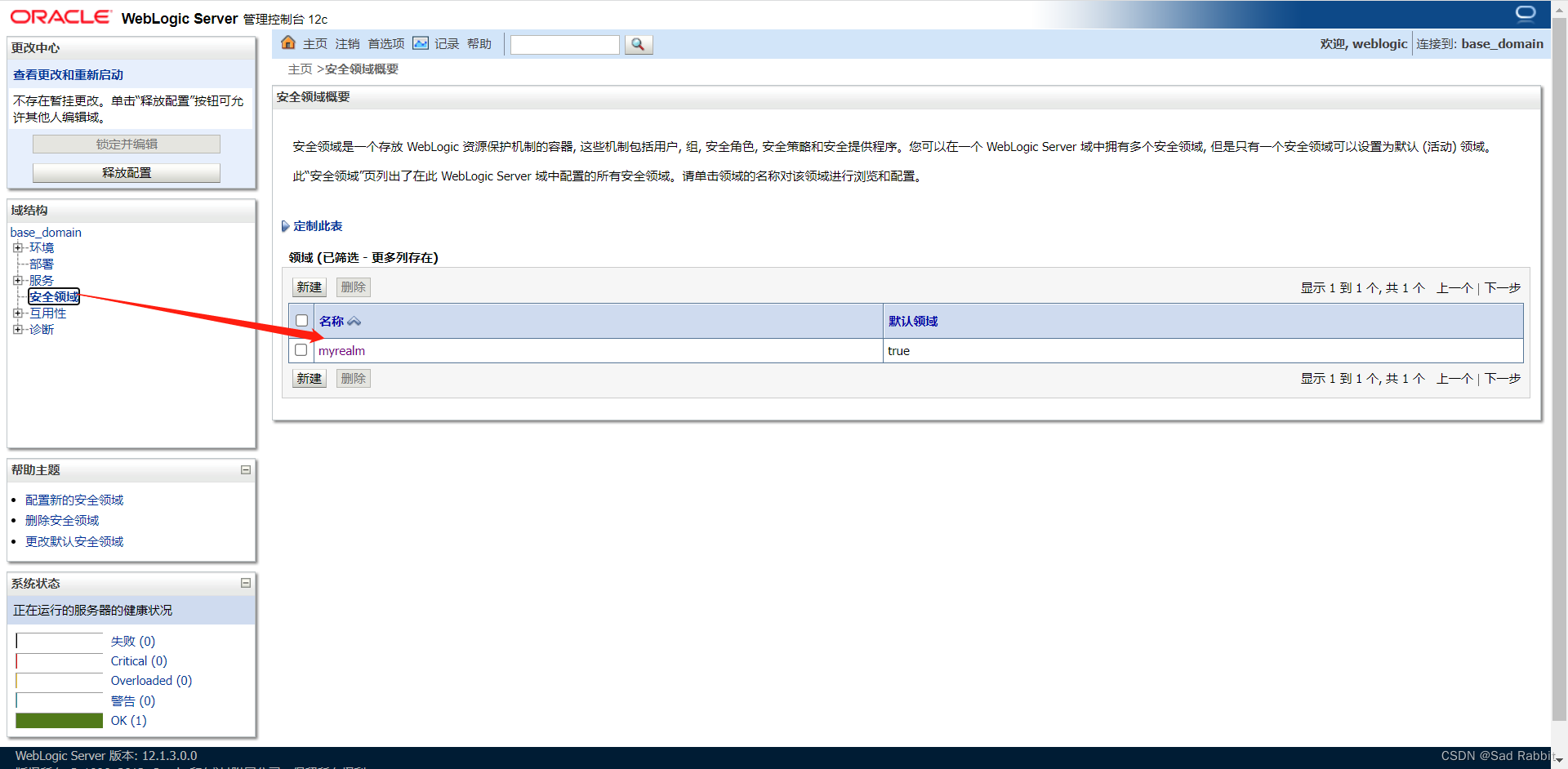Screen dimensions: 1568x769
Task: Check the select-all checkbox in the table header
Action: tap(301, 320)
